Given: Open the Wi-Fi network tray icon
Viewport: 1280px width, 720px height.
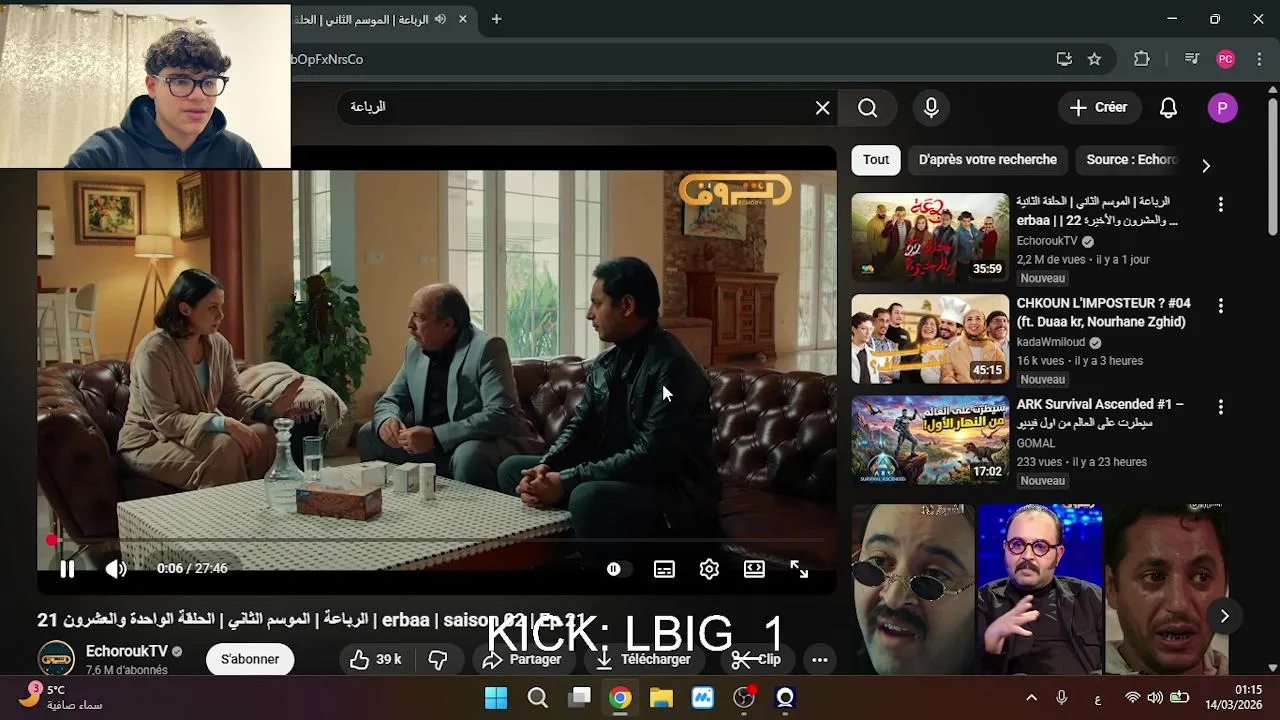Looking at the screenshot, I should [x=1132, y=698].
